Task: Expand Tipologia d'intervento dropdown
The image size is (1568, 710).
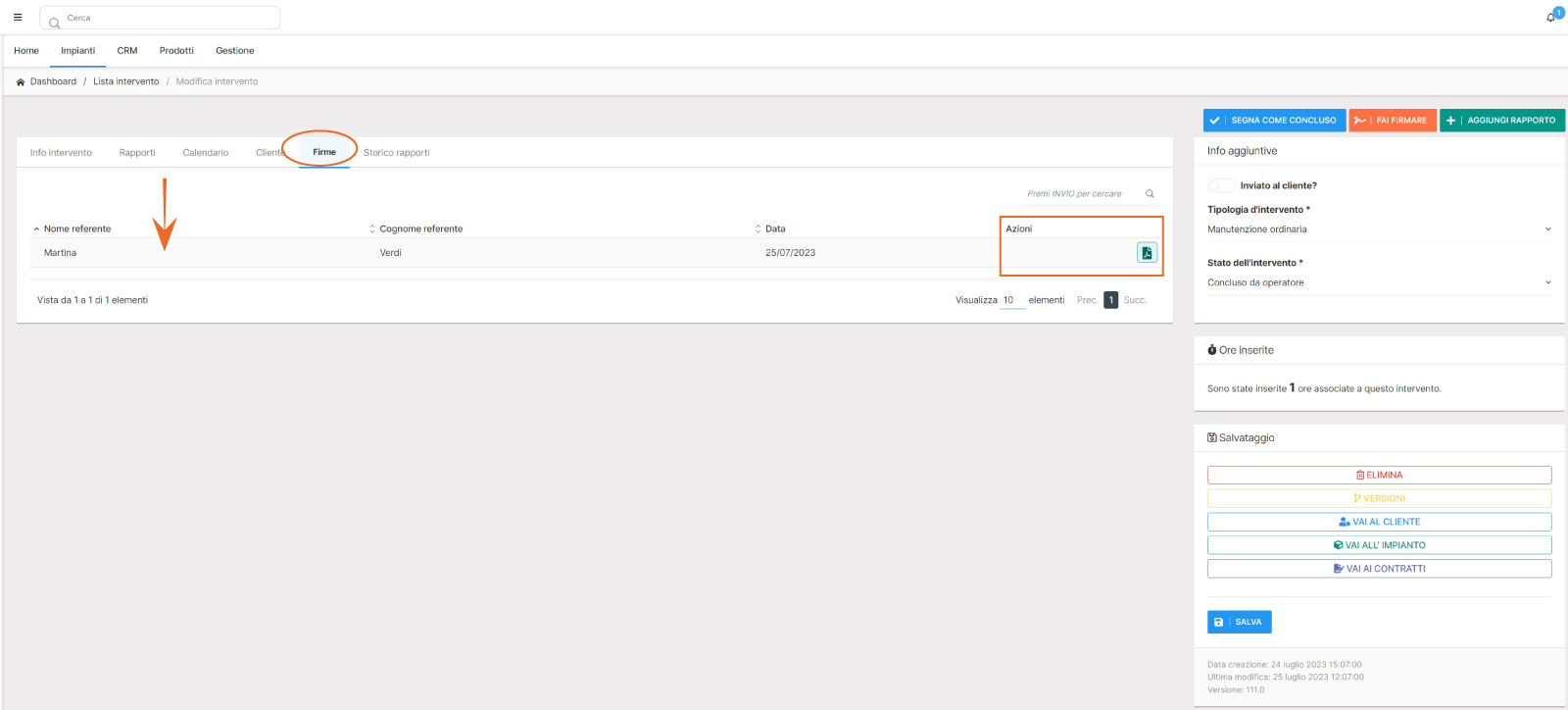Action: point(1547,229)
